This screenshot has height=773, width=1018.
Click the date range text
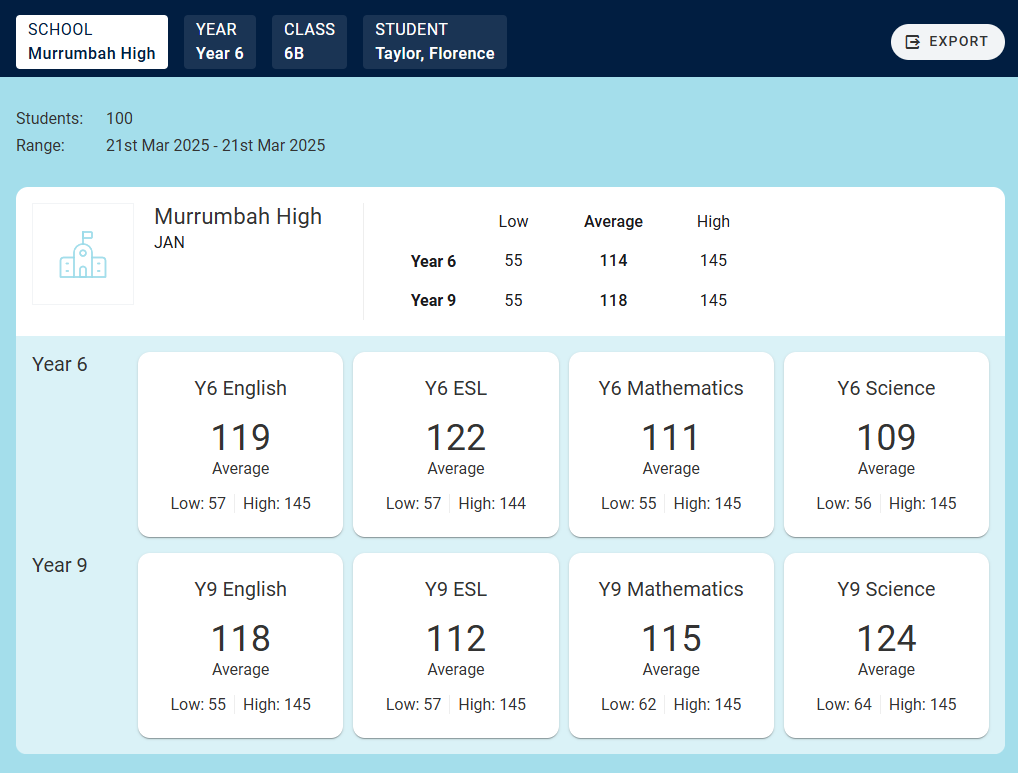click(x=215, y=146)
